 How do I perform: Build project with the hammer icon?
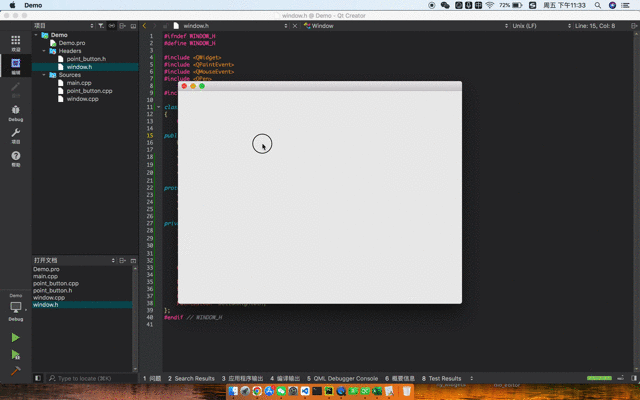(16, 371)
